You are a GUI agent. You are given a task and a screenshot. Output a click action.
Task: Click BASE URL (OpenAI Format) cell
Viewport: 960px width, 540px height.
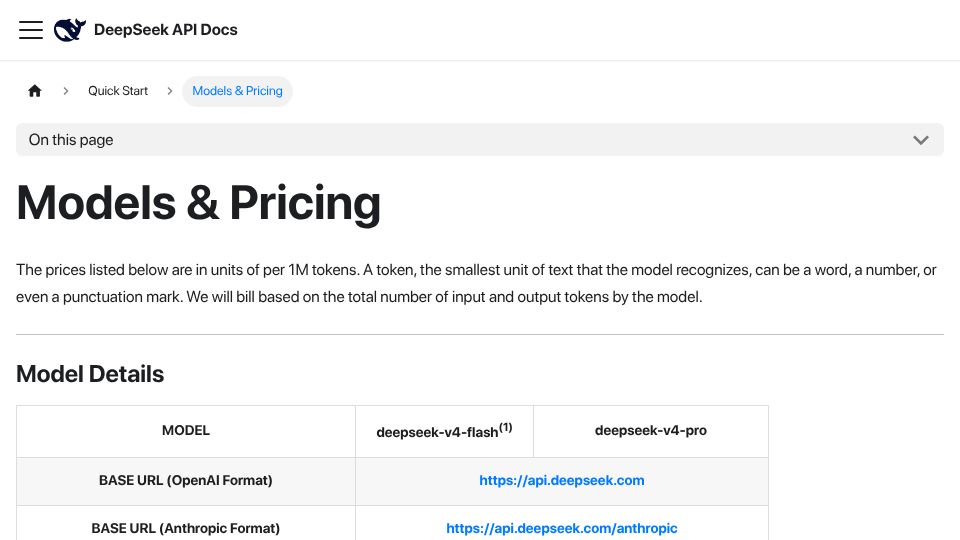click(x=186, y=481)
